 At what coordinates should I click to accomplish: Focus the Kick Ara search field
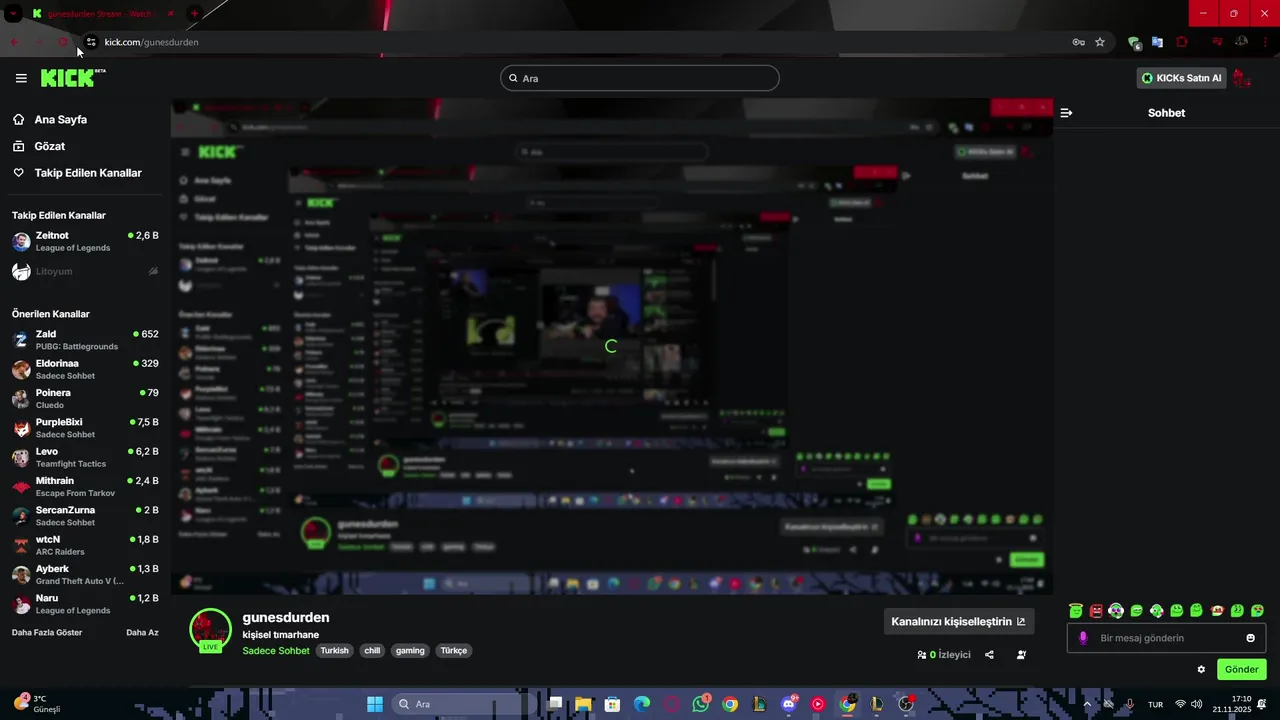pyautogui.click(x=640, y=78)
